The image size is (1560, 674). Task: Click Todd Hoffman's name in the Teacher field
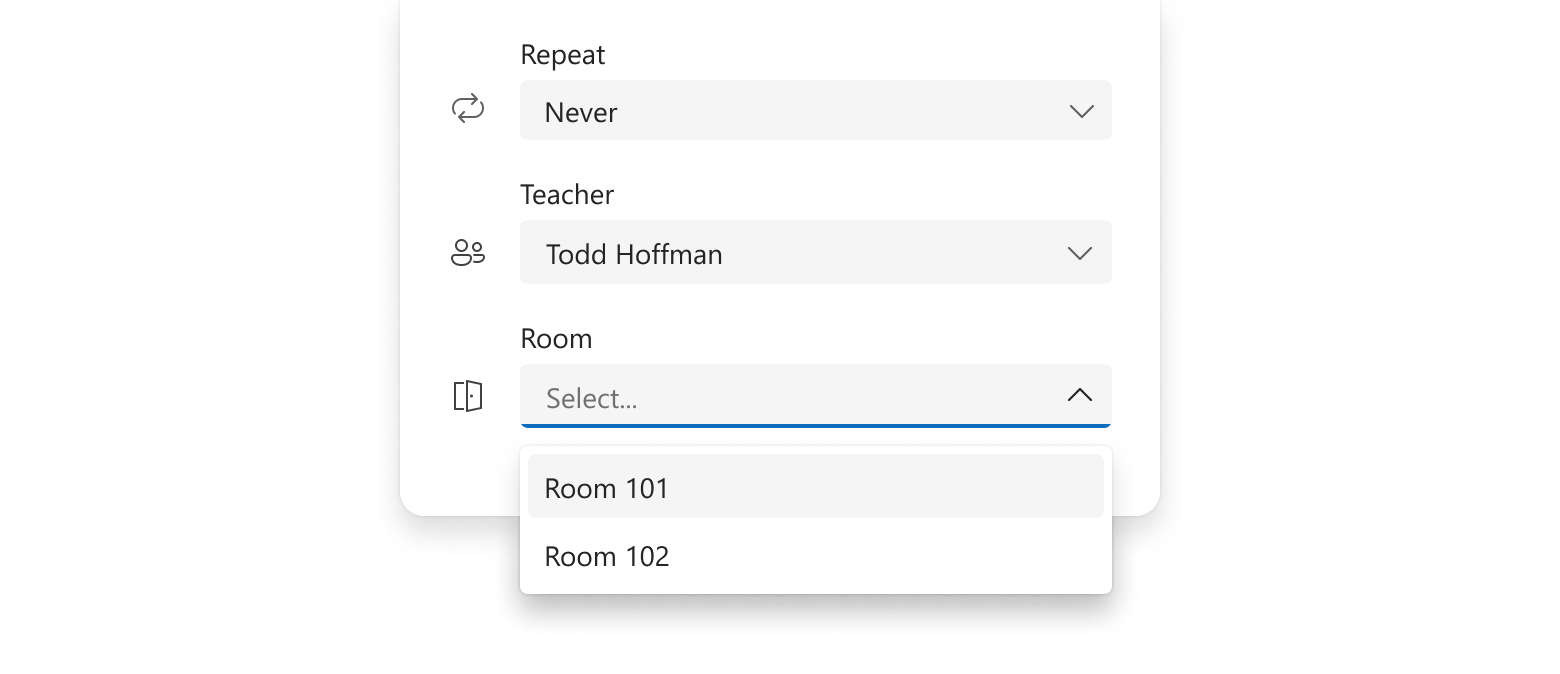[633, 254]
